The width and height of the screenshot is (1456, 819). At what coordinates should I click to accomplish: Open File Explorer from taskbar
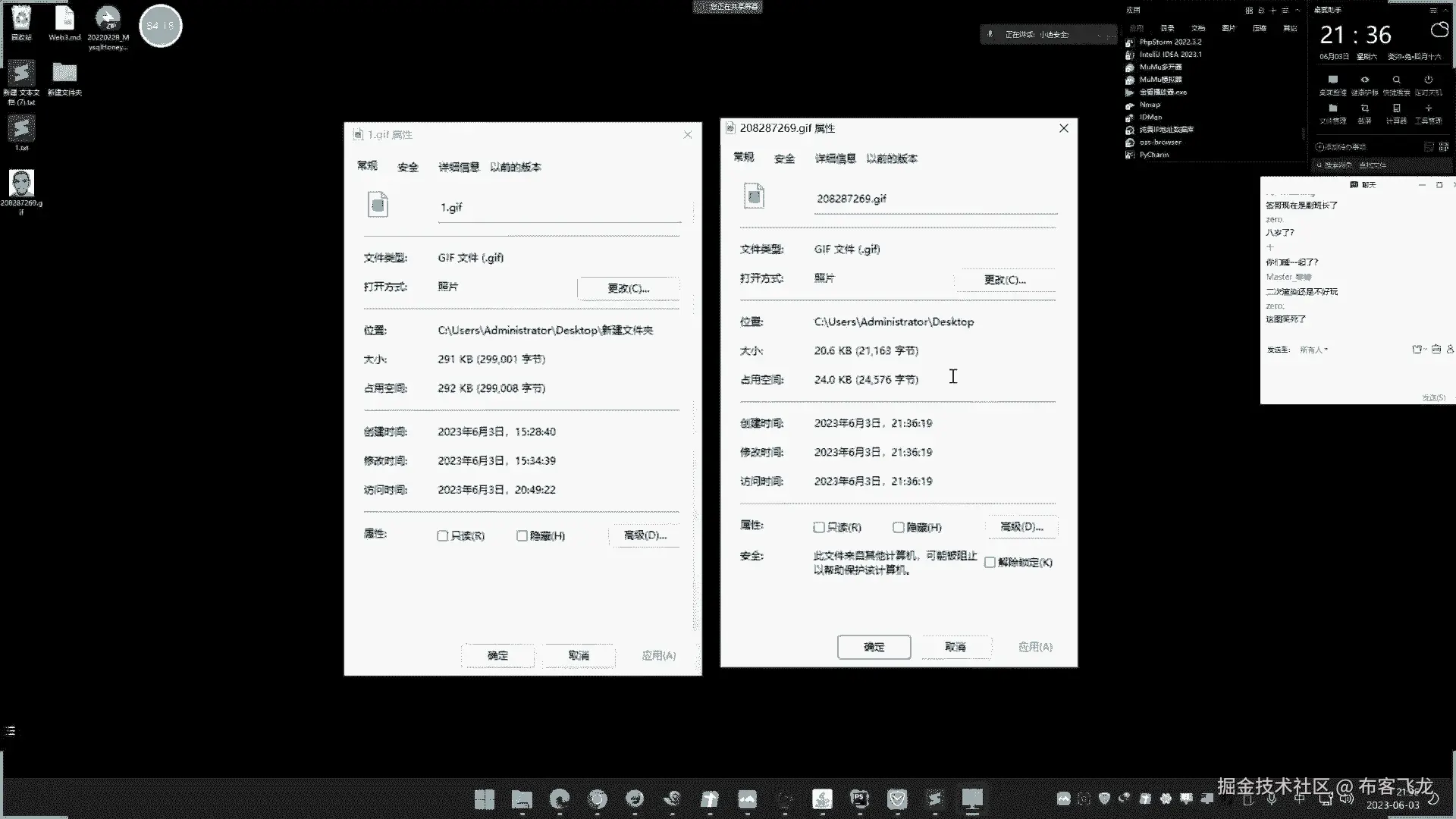522,799
